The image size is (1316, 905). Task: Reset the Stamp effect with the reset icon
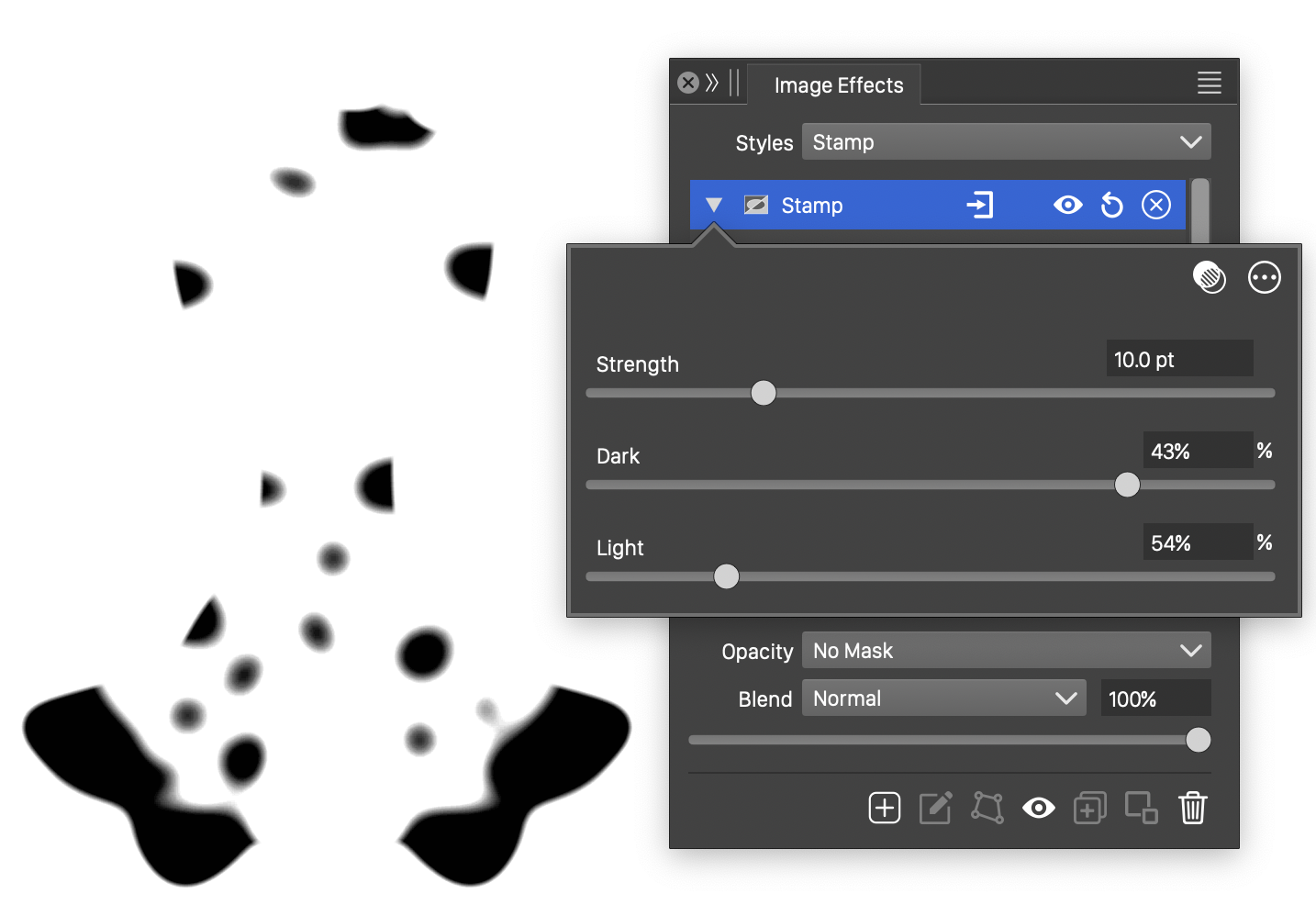point(1111,205)
